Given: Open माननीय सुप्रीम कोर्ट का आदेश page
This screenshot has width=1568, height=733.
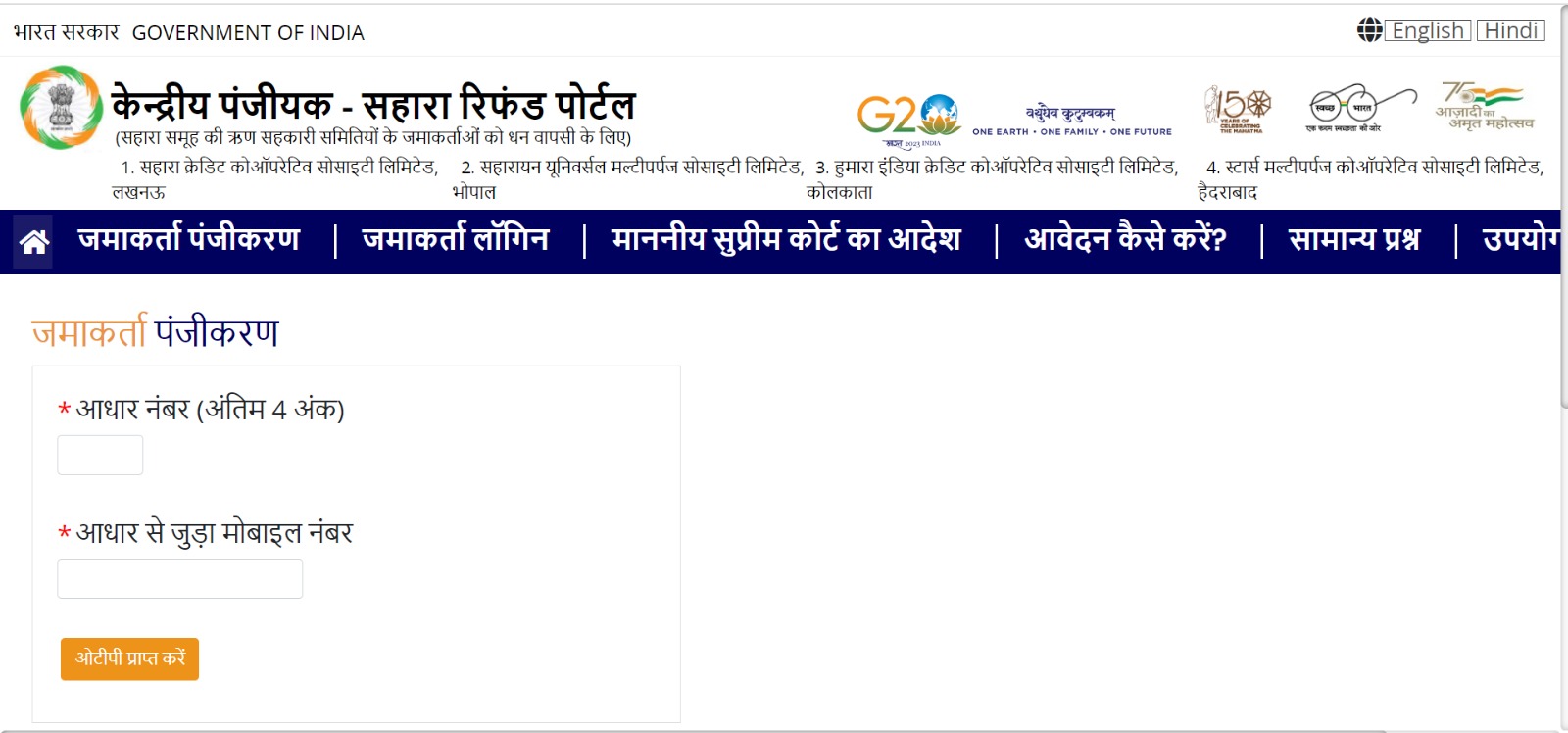Looking at the screenshot, I should click(786, 240).
